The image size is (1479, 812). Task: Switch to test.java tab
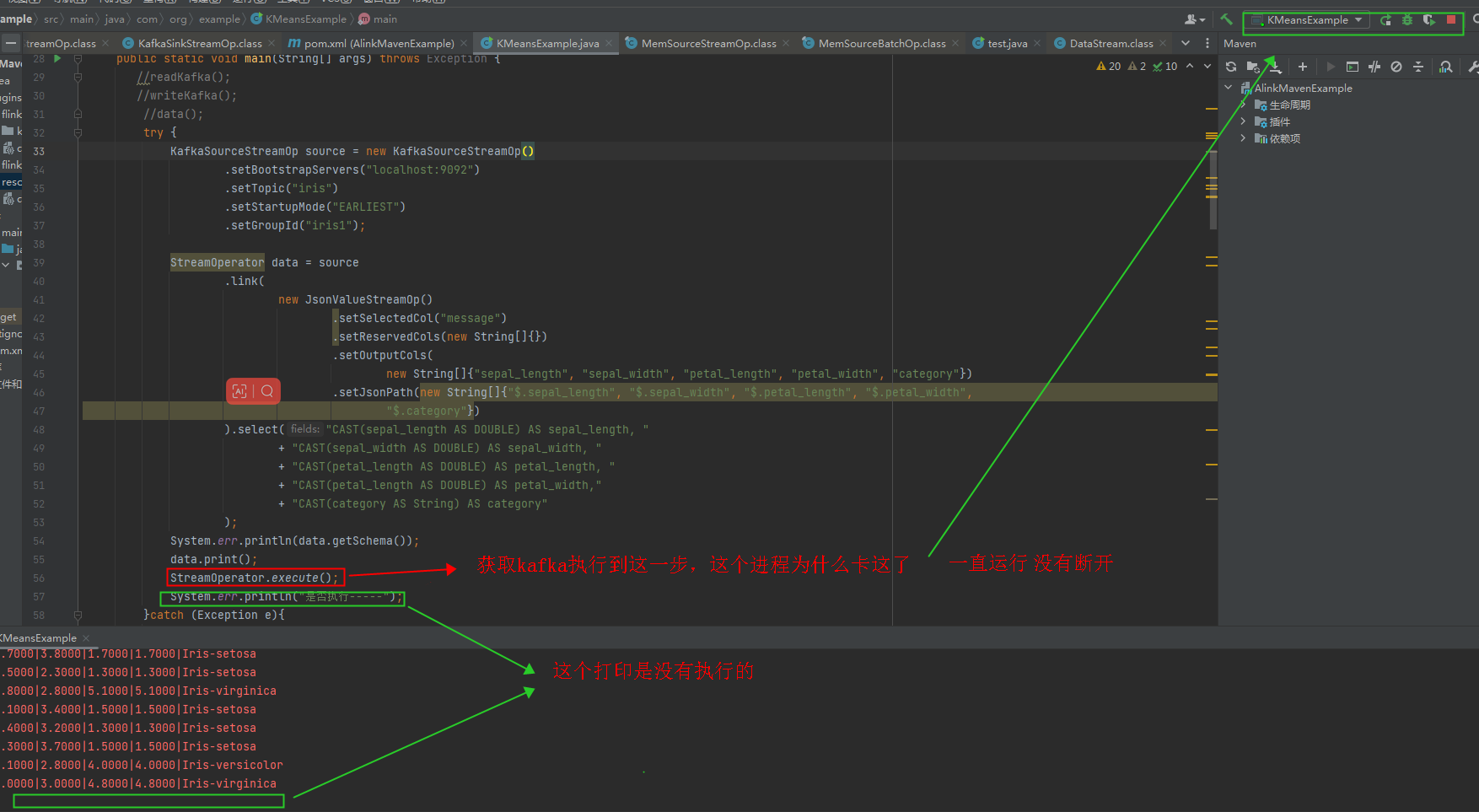pos(1007,43)
